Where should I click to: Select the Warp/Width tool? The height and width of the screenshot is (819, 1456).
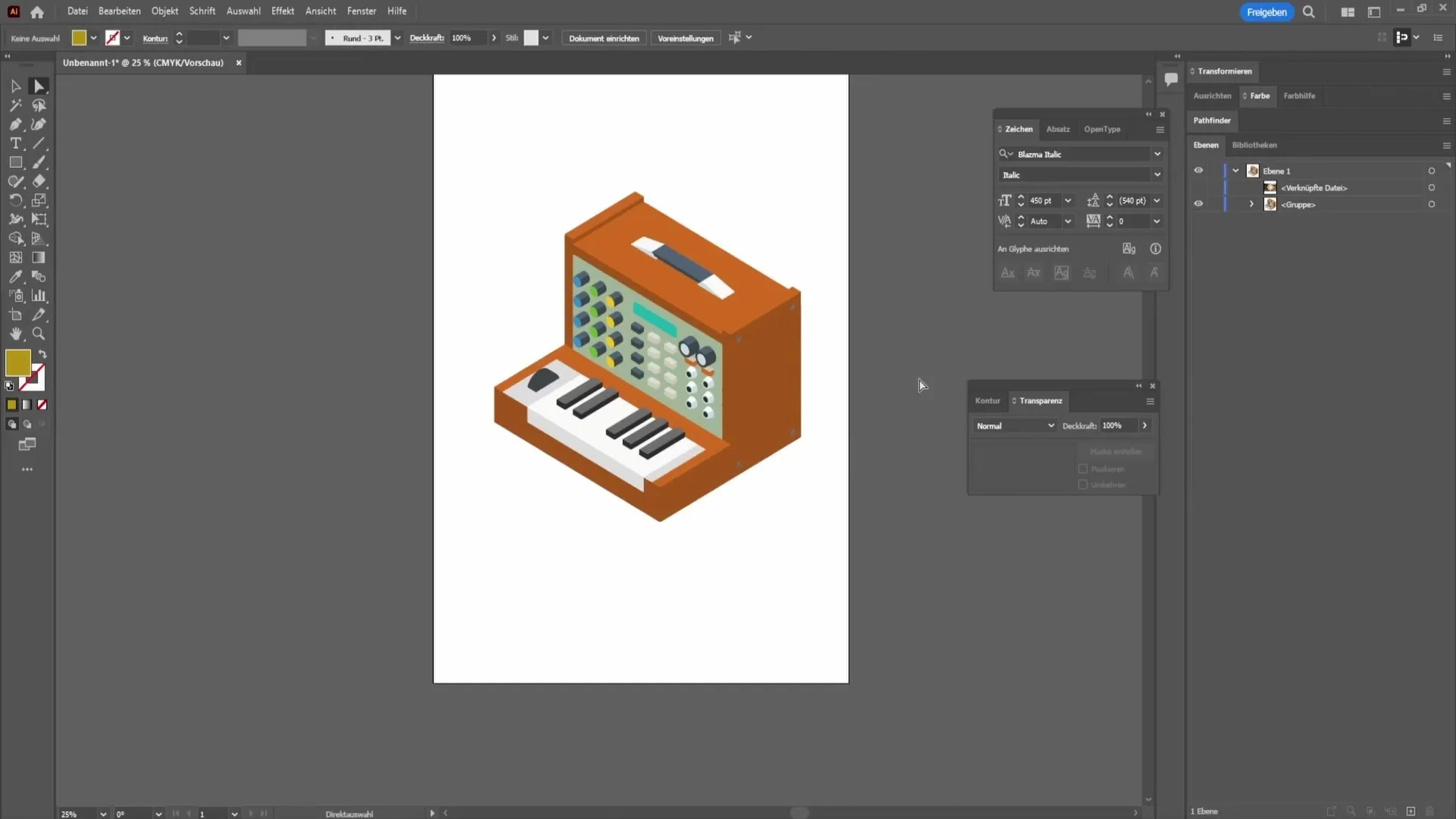15,219
